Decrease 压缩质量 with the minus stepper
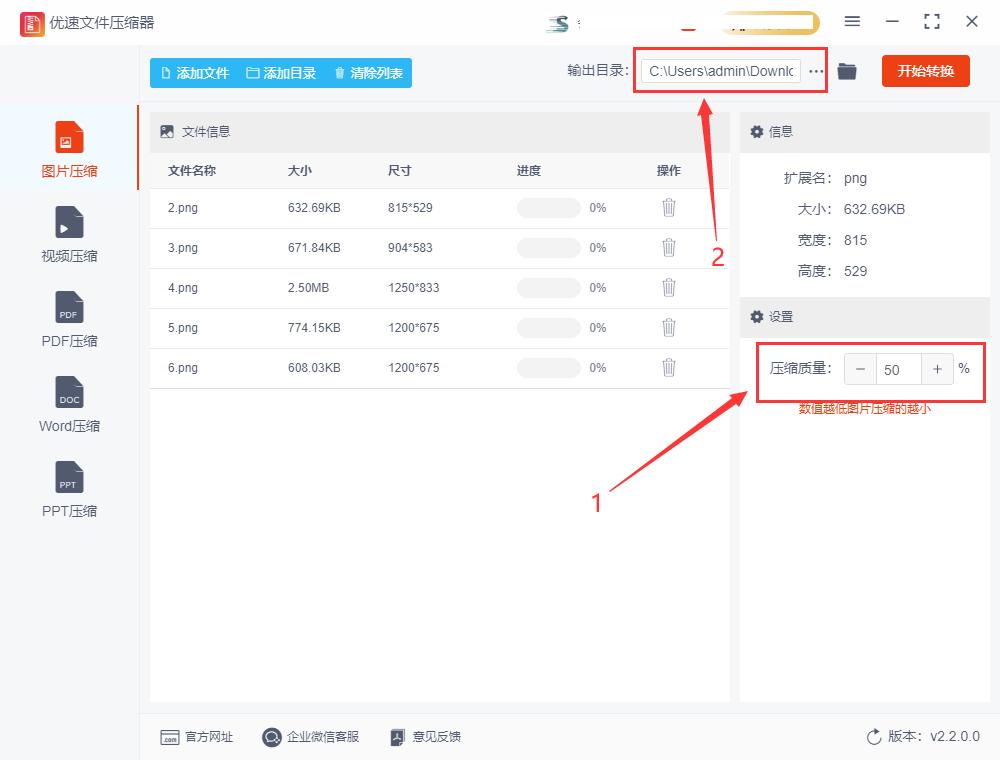This screenshot has height=760, width=1000. [x=860, y=369]
